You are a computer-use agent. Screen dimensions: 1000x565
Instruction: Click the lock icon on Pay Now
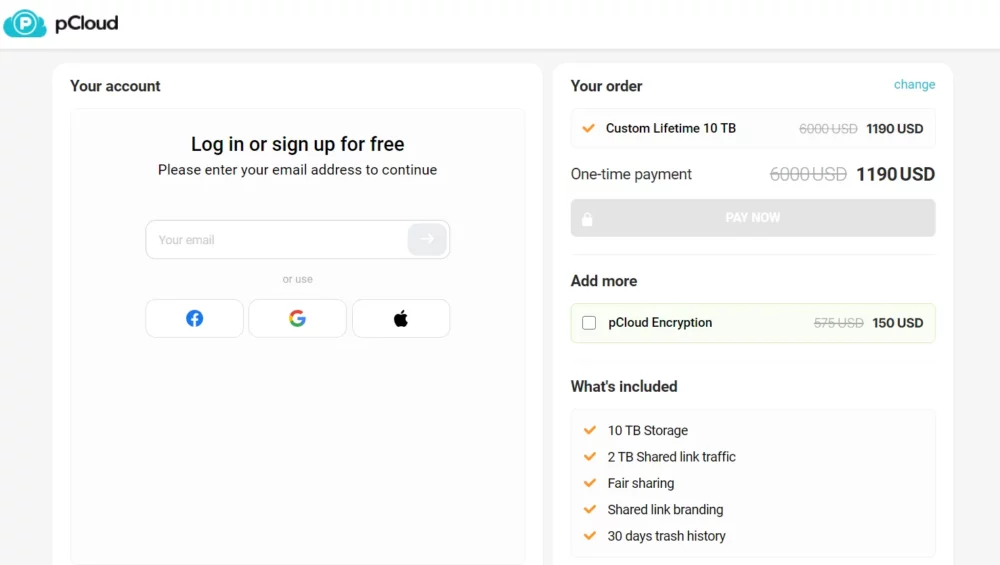(587, 219)
